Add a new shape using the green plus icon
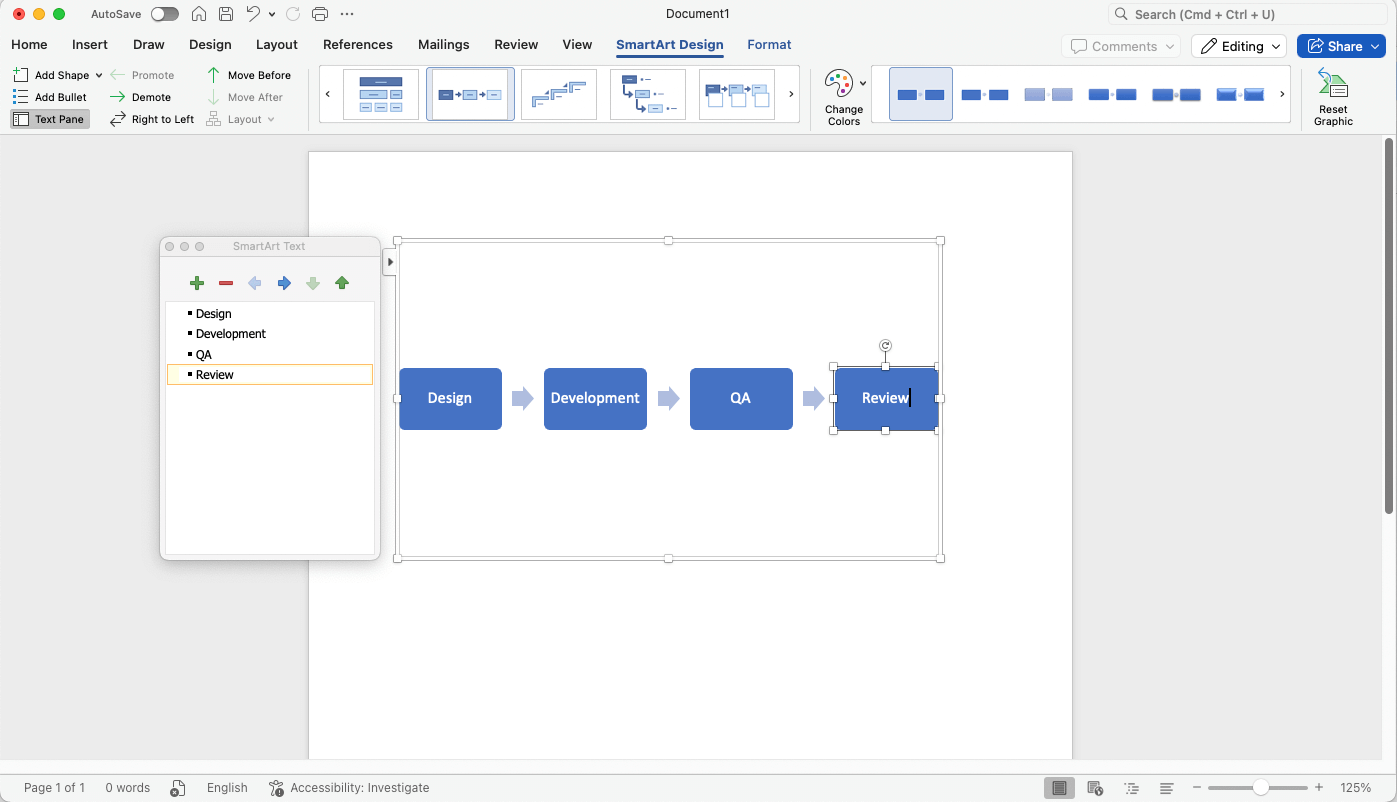The image size is (1397, 802). pos(197,283)
